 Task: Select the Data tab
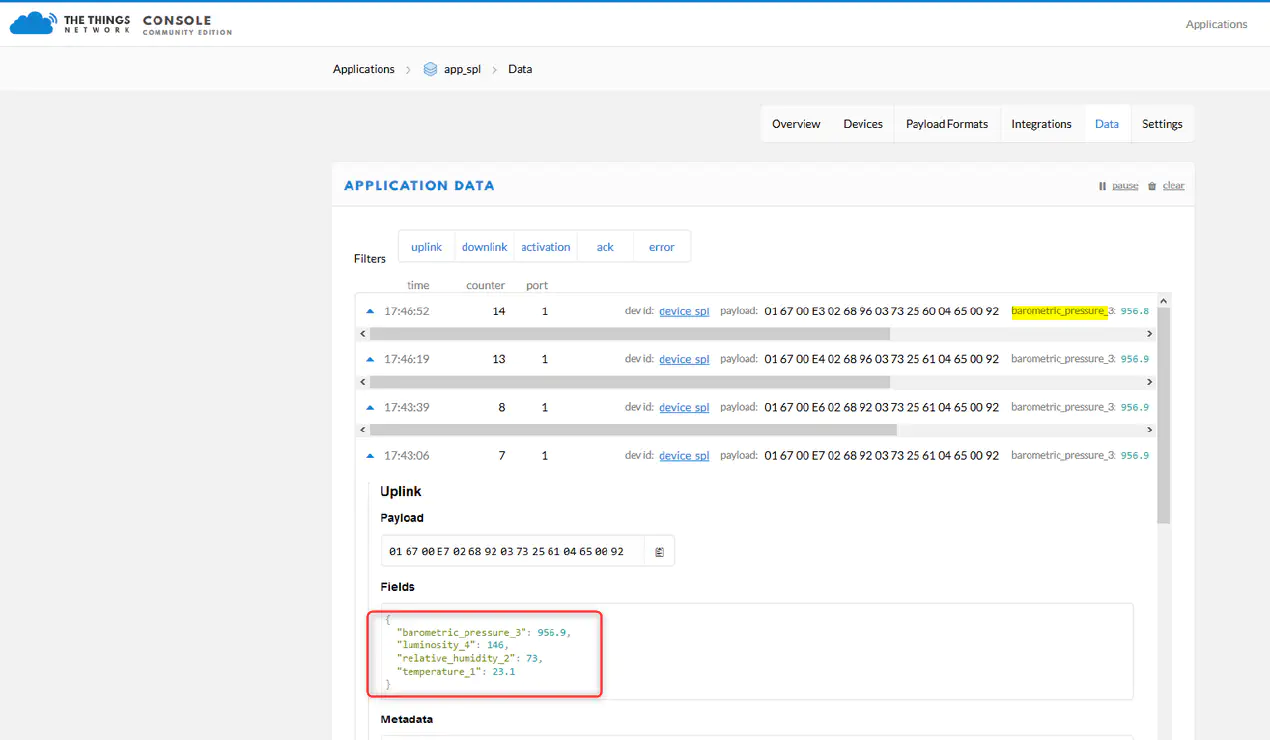1107,124
